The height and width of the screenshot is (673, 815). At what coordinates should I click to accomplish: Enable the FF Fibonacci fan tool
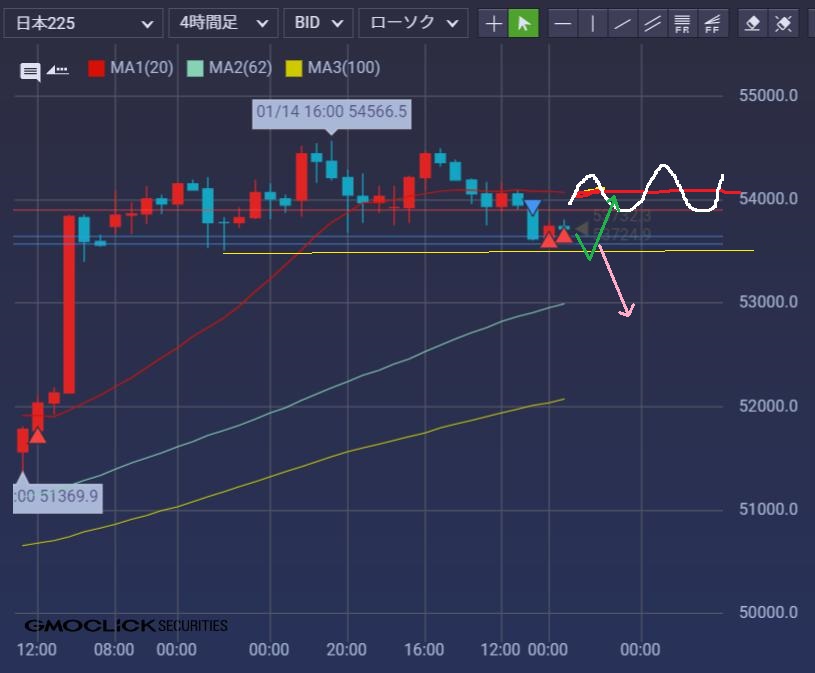click(712, 23)
